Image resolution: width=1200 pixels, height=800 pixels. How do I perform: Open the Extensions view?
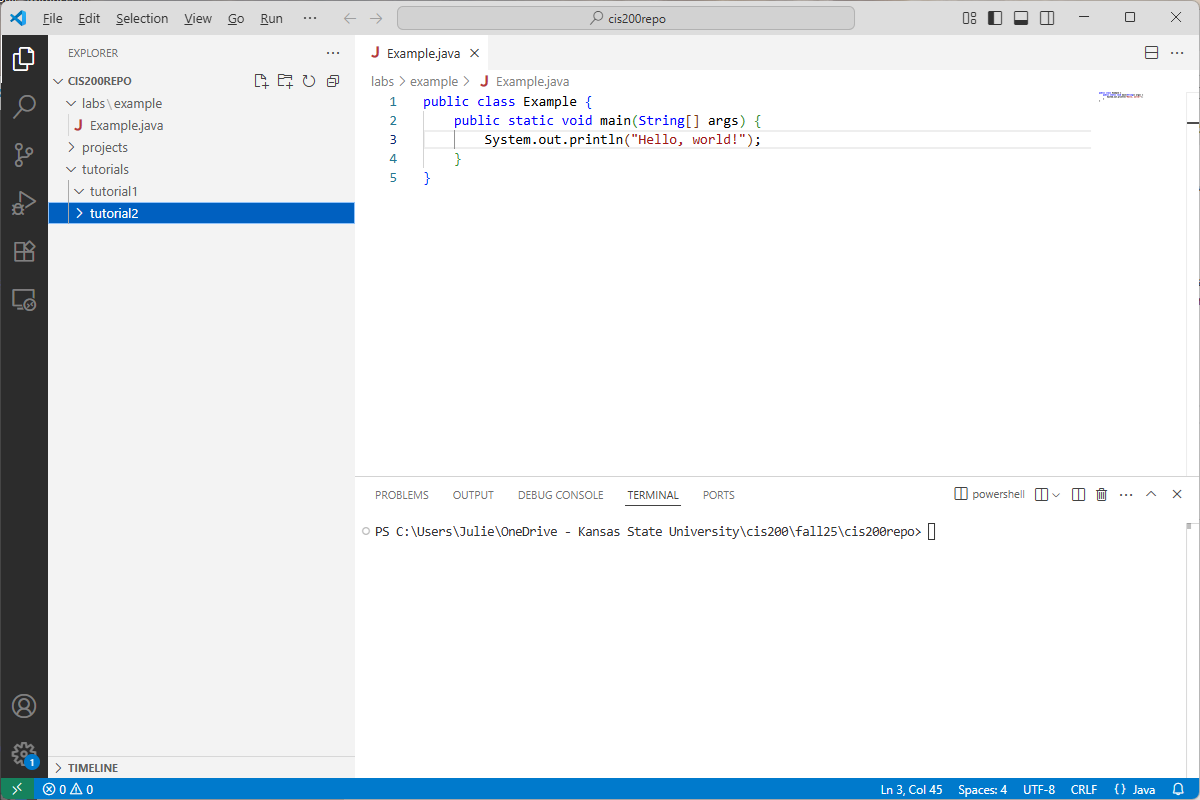(24, 251)
